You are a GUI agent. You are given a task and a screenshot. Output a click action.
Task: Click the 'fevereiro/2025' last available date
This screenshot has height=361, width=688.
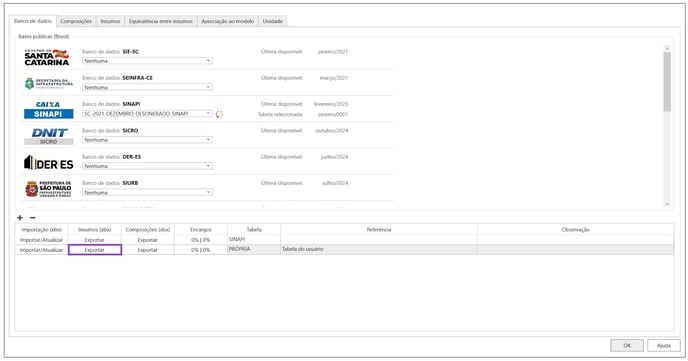[331, 104]
